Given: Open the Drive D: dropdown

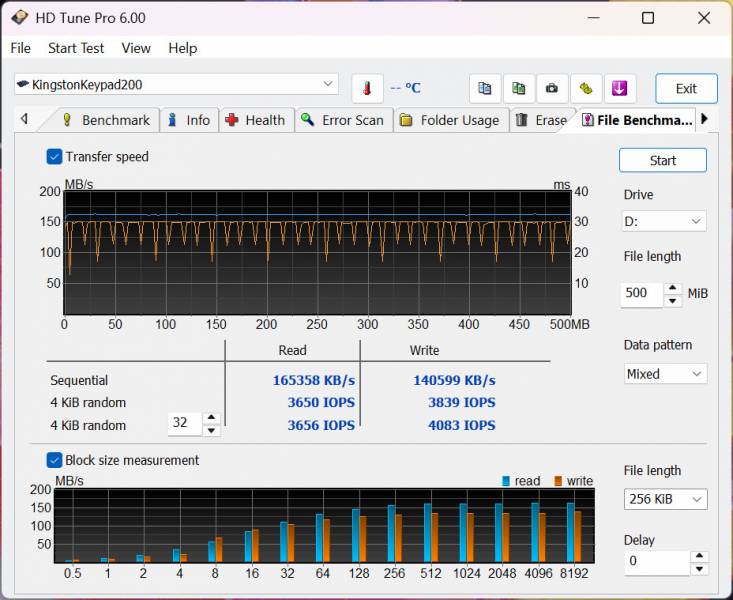Looking at the screenshot, I should click(664, 221).
